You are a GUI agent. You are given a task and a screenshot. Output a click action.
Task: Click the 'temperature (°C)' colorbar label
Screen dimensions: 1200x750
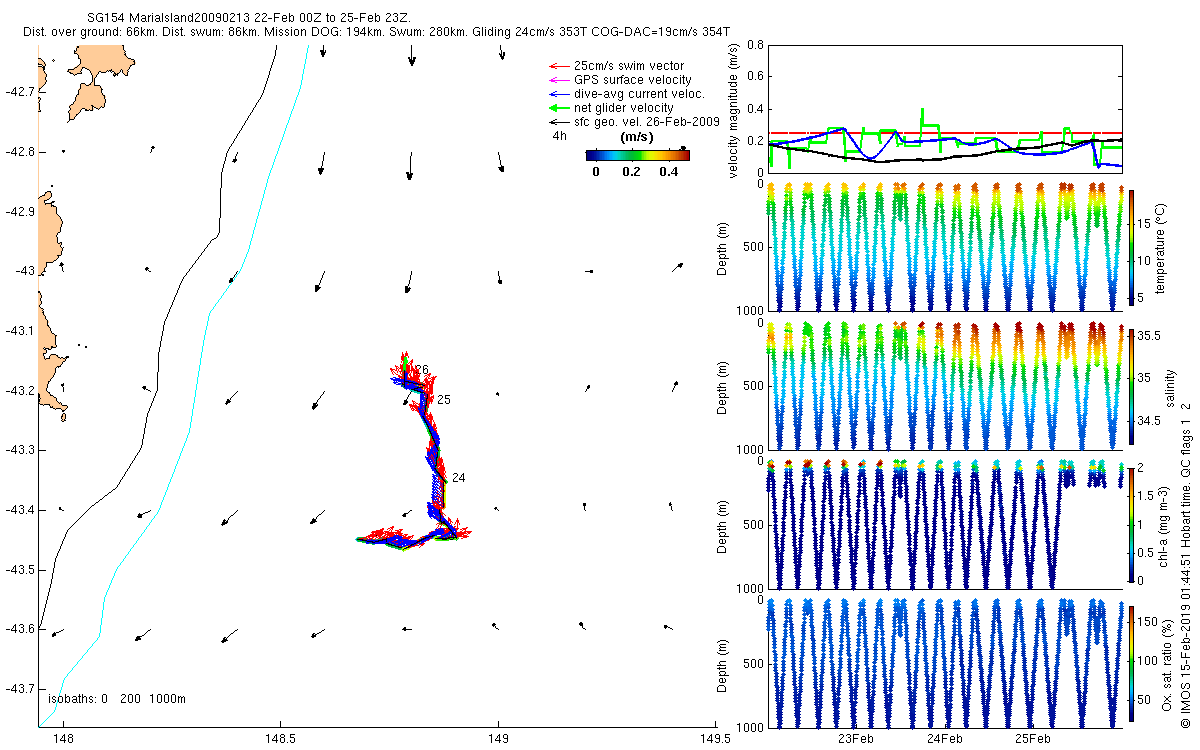click(x=1163, y=247)
